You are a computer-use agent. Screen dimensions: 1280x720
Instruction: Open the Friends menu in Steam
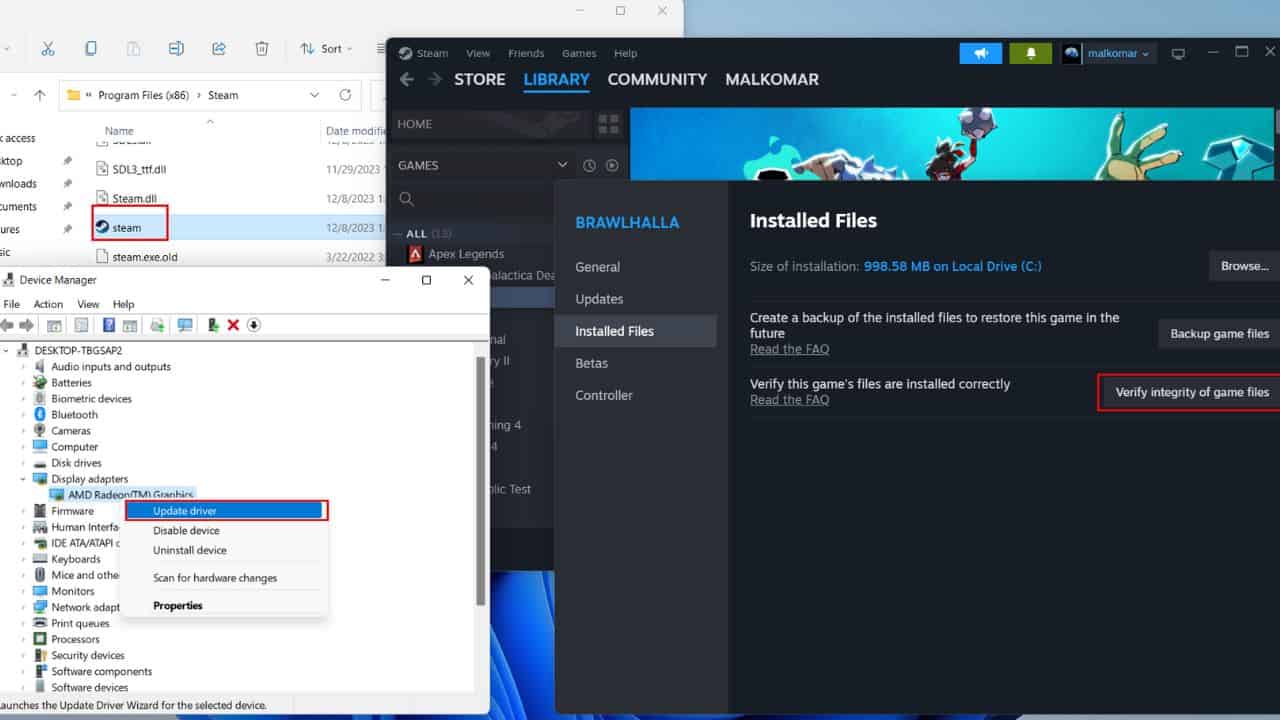point(526,53)
